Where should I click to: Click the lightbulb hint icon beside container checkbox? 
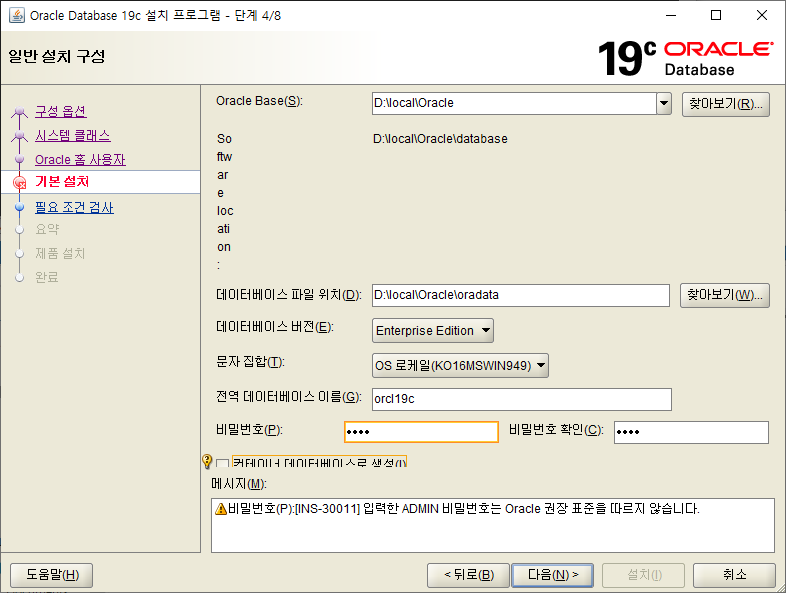[207, 461]
